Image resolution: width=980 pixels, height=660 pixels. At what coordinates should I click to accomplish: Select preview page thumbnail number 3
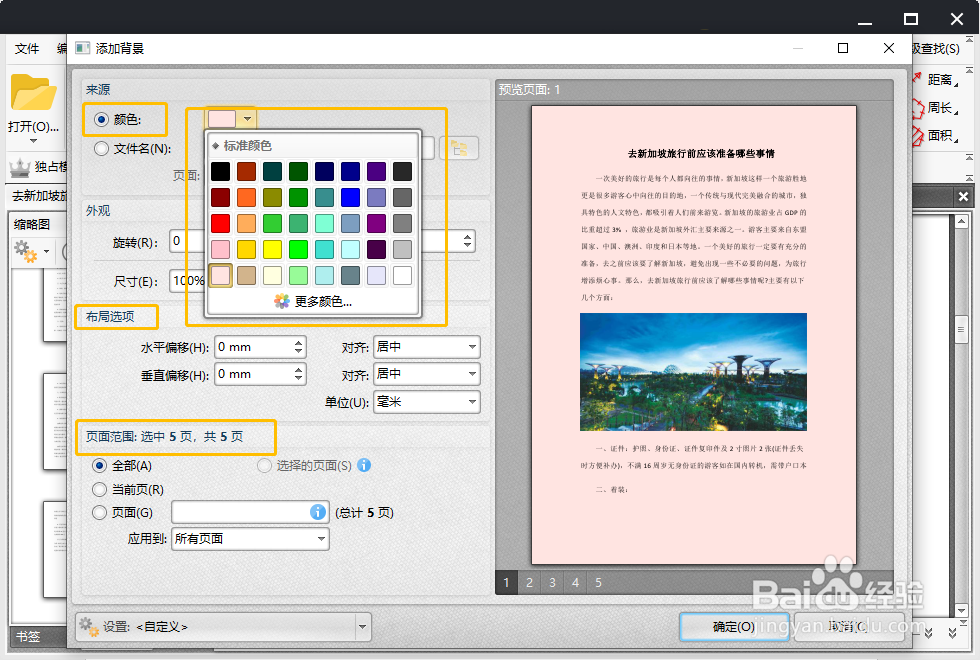(551, 583)
